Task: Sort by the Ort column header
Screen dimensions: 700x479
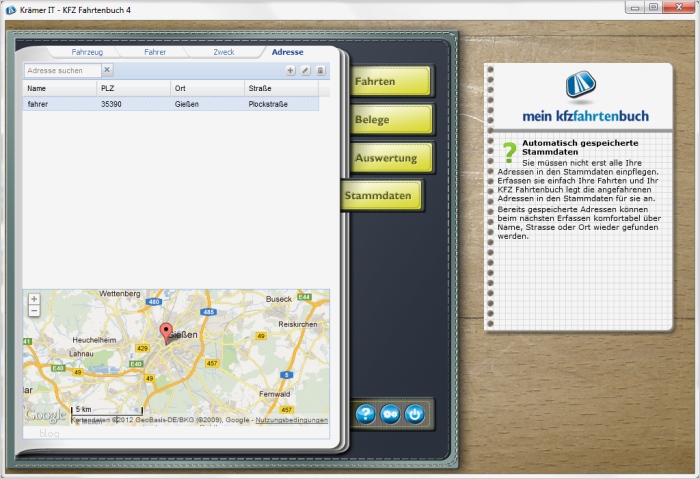Action: pos(207,88)
